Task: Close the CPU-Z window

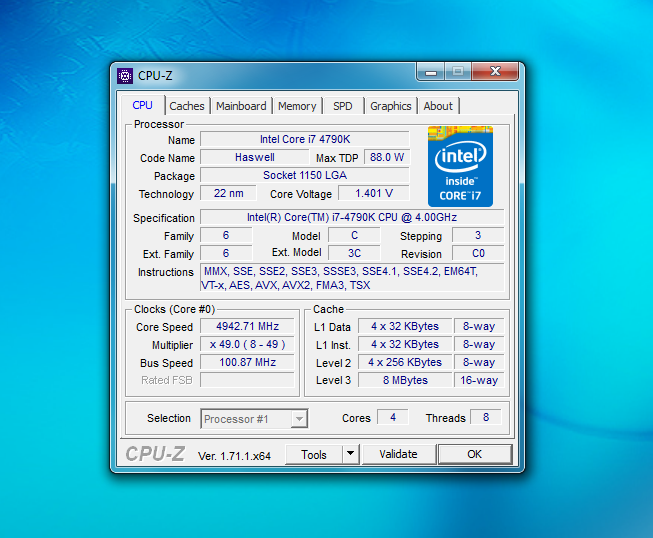Action: [x=495, y=71]
